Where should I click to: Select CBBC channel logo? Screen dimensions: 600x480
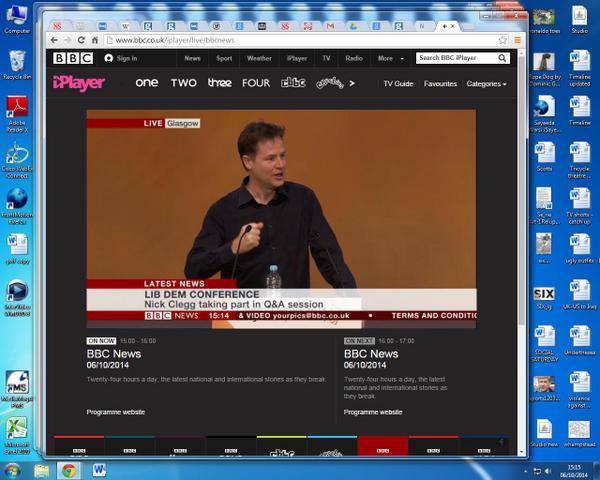(293, 83)
